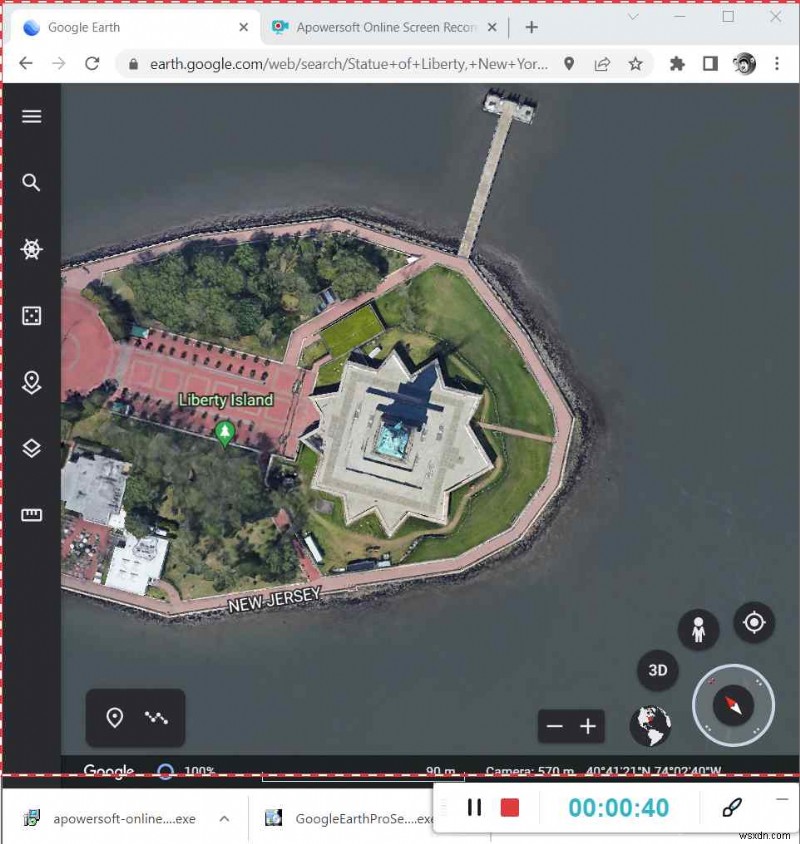Open the Google Earth hamburger main menu

tap(31, 116)
